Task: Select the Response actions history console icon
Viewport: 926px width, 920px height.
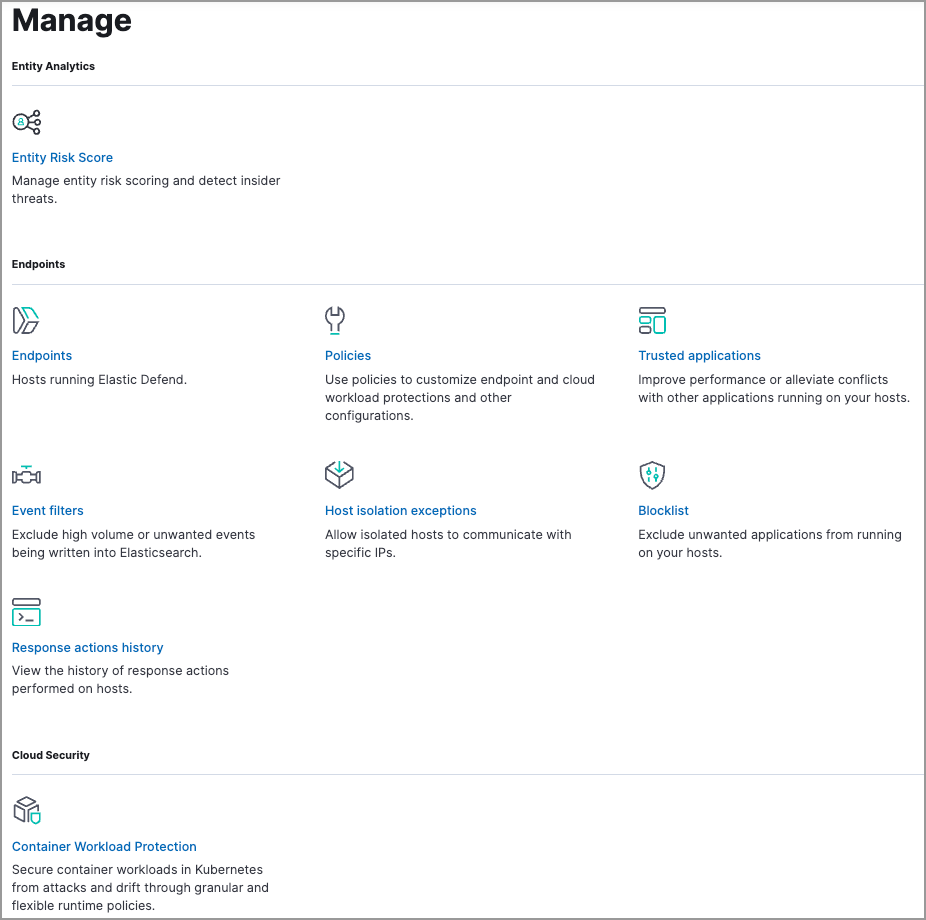Action: (26, 612)
